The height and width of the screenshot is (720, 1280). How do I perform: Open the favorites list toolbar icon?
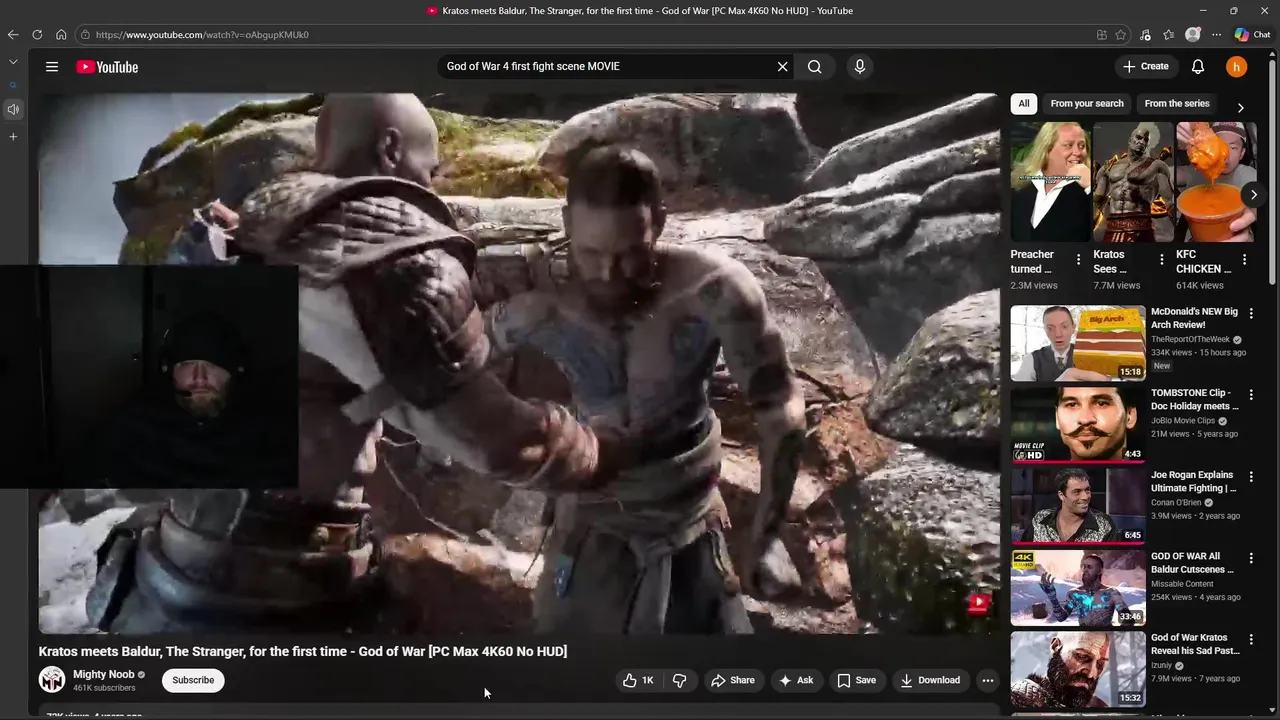point(1169,35)
